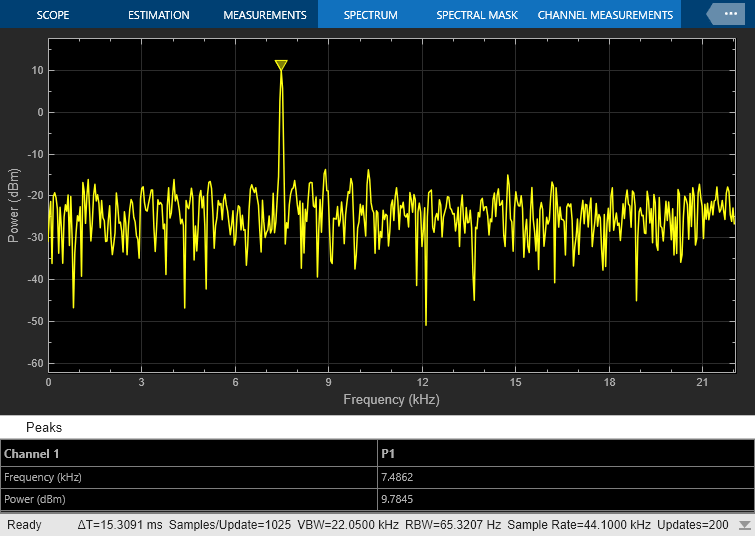Switch to the SPECTRAL MASK tab
The image size is (755, 536).
pos(477,15)
